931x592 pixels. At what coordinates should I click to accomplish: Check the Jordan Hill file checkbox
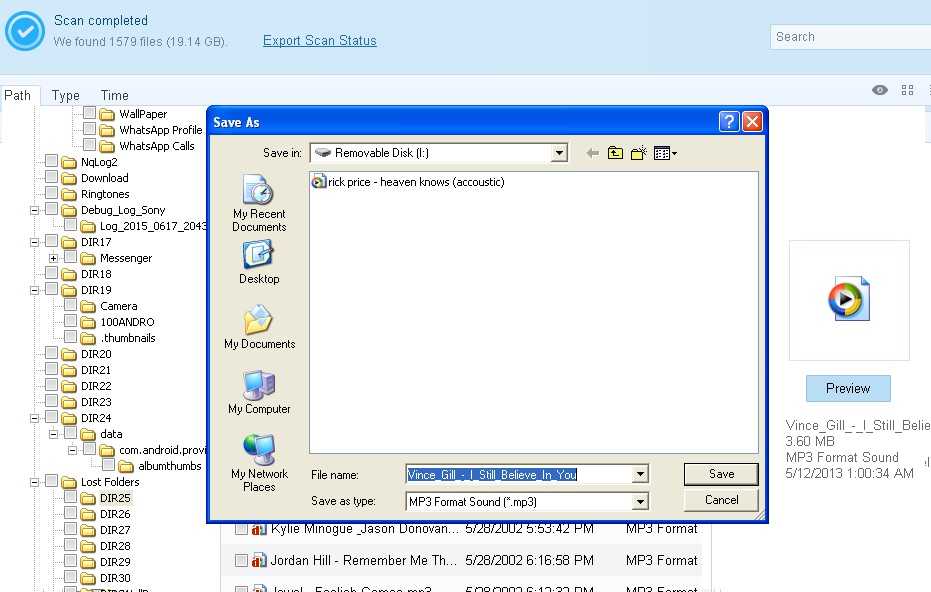click(x=241, y=560)
